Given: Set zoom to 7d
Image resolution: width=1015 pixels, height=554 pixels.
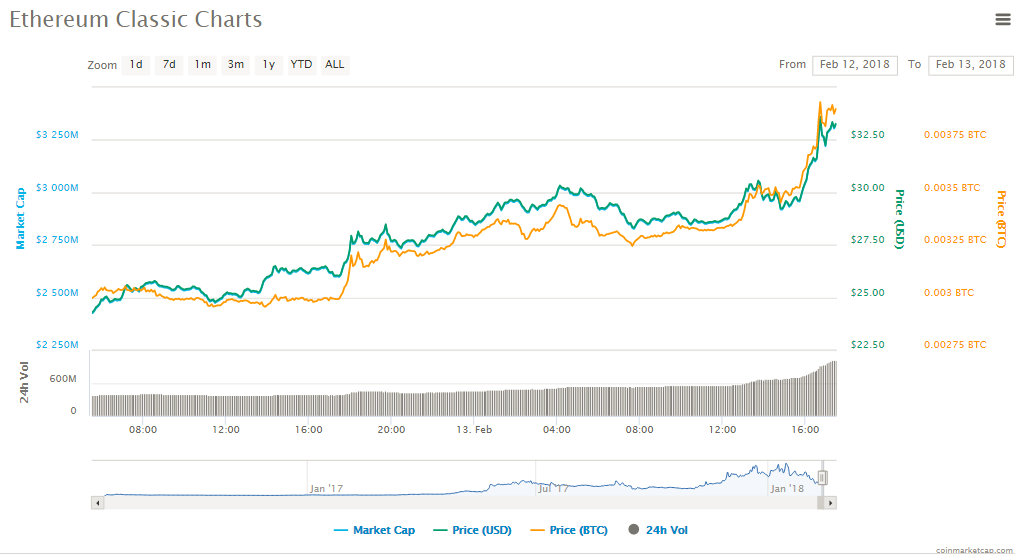Looking at the screenshot, I should (x=169, y=65).
